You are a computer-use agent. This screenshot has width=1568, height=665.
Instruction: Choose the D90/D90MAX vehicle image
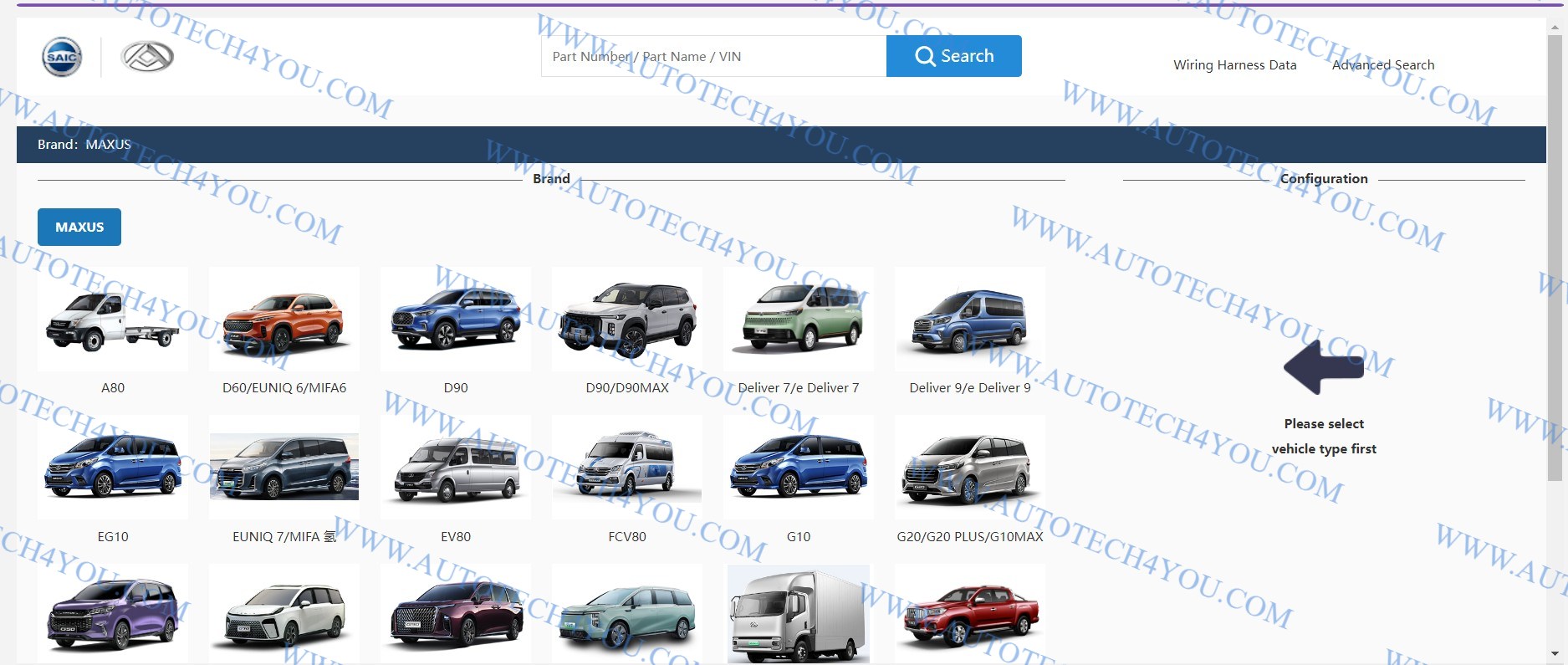pyautogui.click(x=627, y=320)
